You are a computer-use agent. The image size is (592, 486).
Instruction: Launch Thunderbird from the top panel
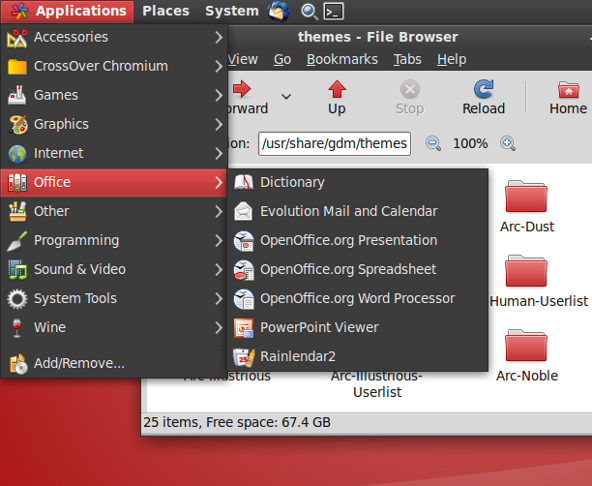point(278,11)
